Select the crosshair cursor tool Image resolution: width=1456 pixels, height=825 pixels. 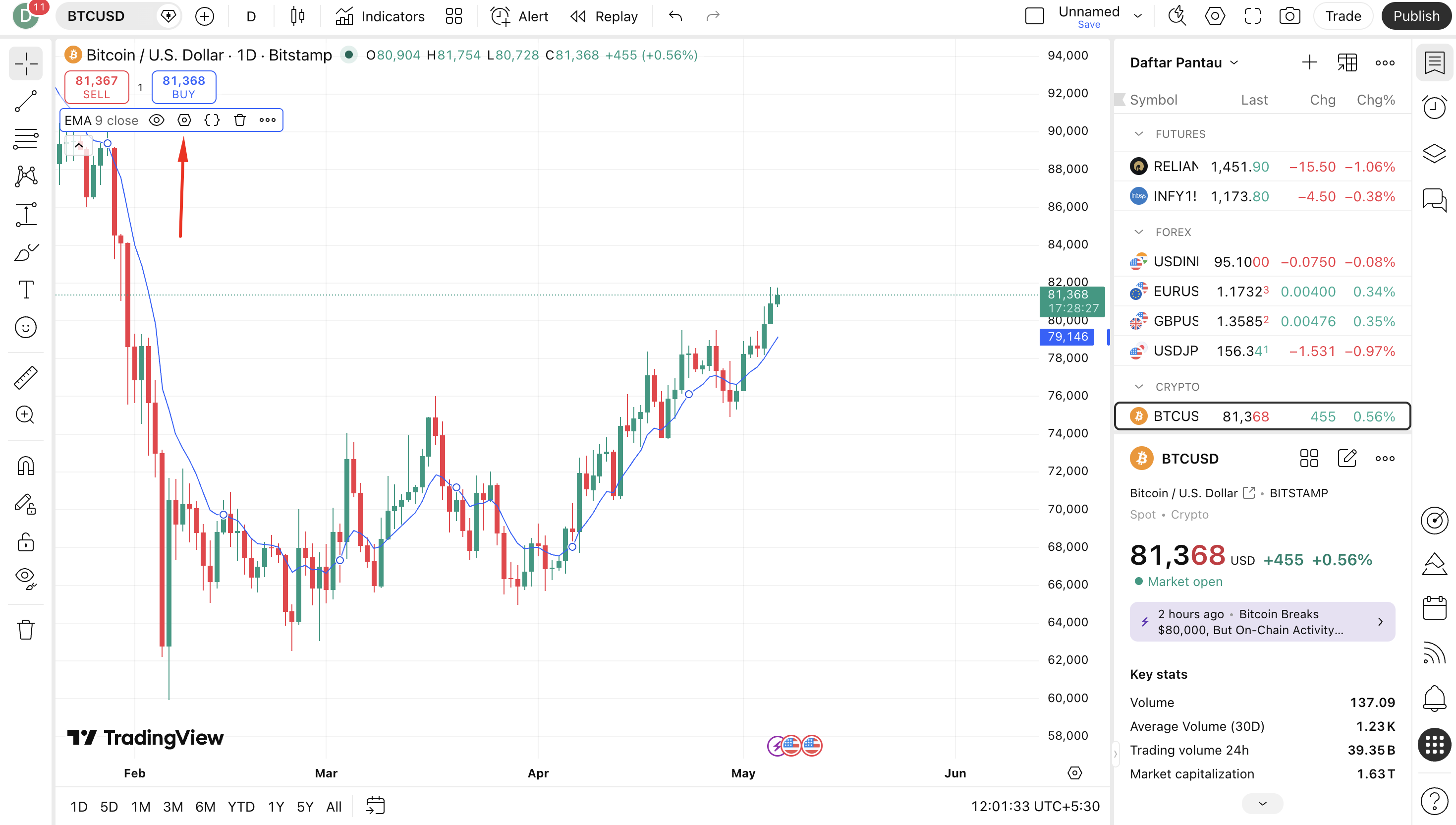coord(25,63)
